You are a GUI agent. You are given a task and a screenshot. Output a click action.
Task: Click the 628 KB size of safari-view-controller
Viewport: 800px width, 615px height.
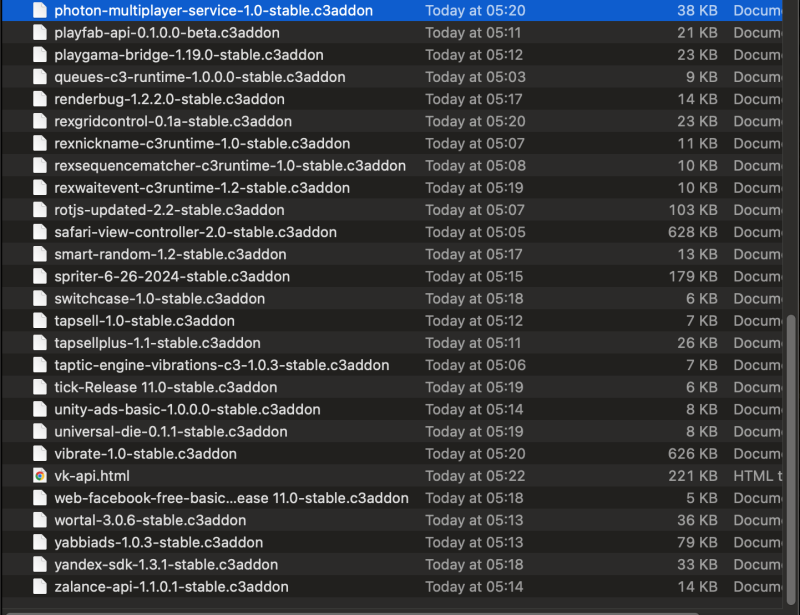(692, 232)
